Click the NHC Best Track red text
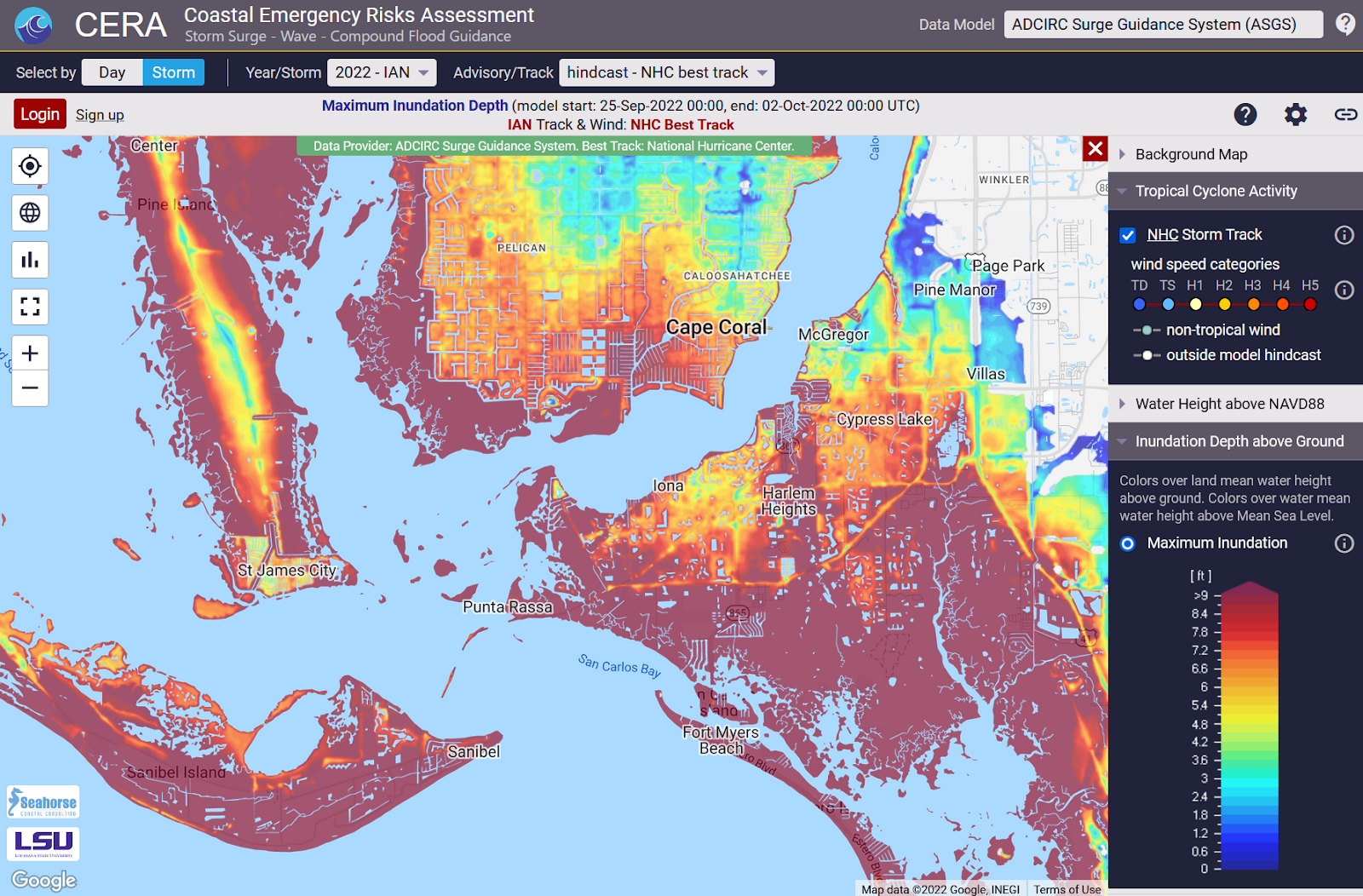Viewport: 1363px width, 896px height. (x=682, y=124)
